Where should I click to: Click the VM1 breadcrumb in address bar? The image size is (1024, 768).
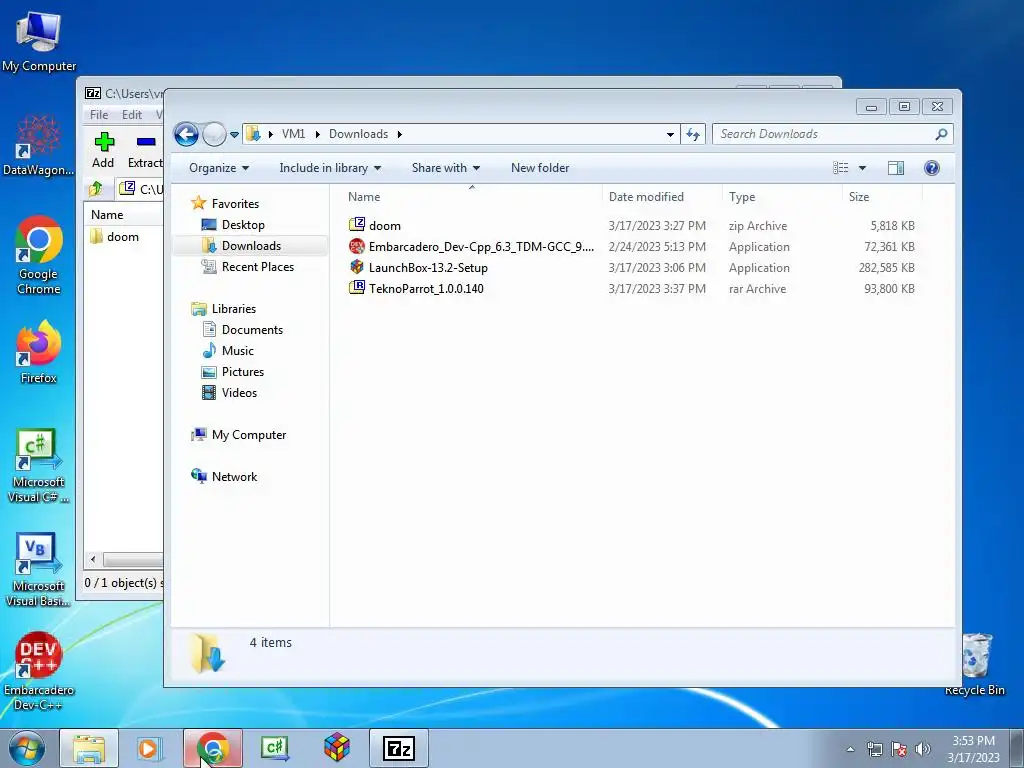pyautogui.click(x=293, y=134)
